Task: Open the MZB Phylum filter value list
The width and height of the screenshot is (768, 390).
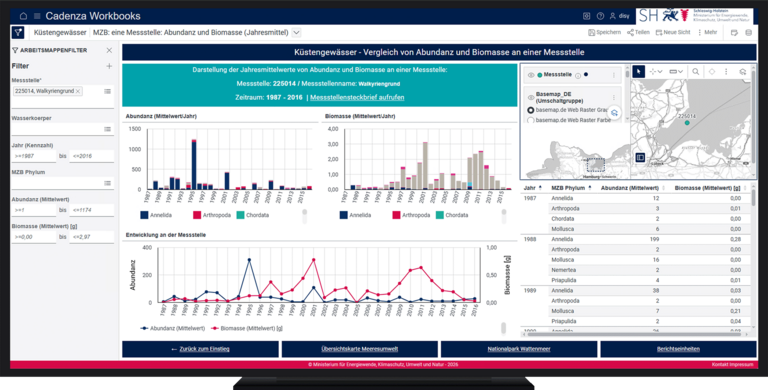Action: point(107,183)
